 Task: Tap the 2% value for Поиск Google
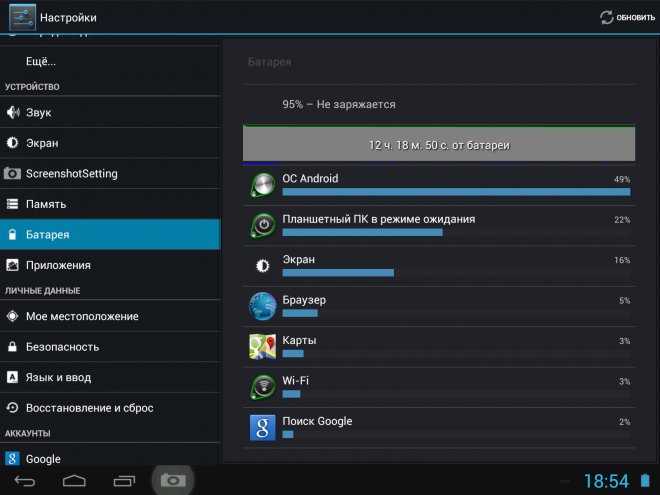pos(624,422)
